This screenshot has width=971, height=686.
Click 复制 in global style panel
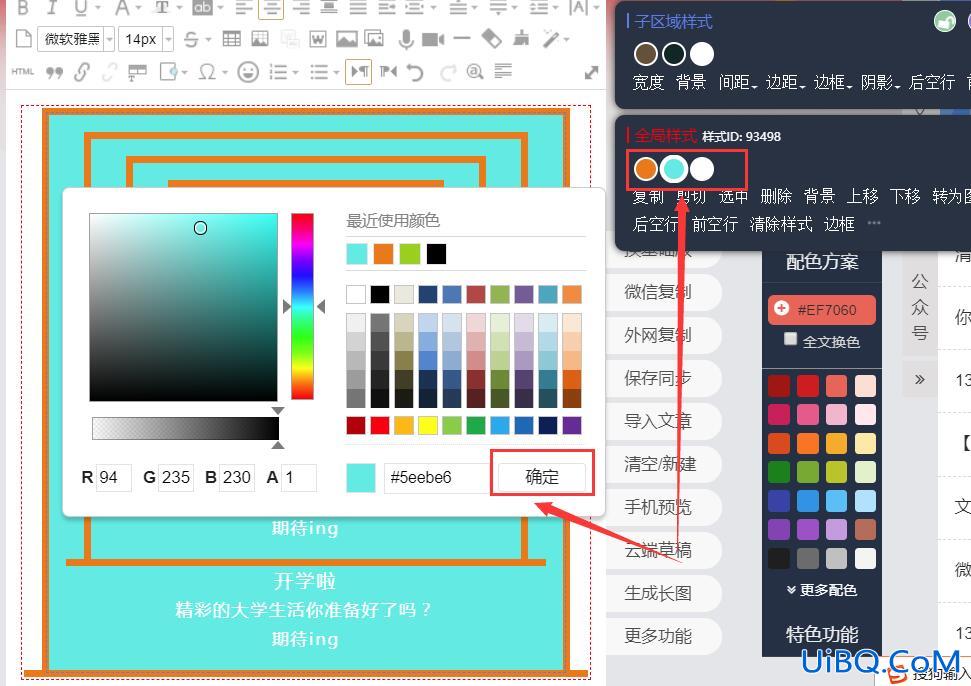tap(648, 197)
